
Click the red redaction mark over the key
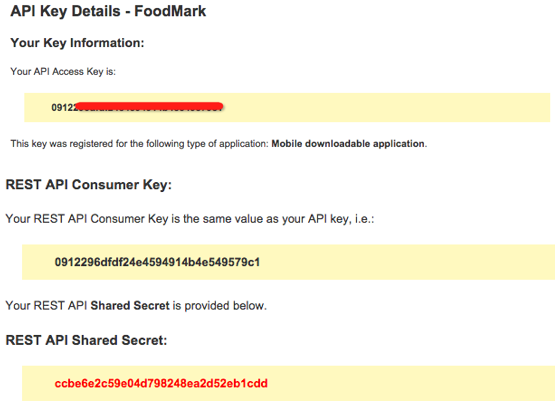[x=149, y=106]
